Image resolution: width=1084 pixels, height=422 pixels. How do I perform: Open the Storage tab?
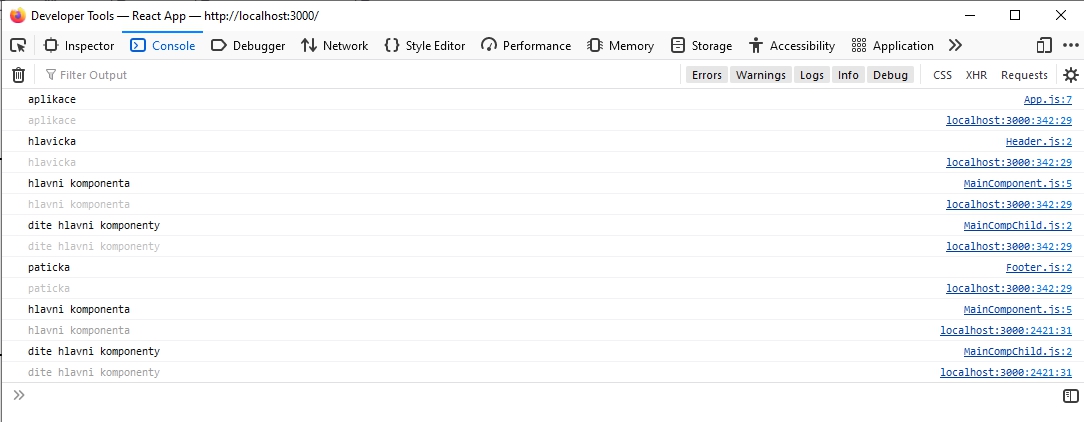tap(701, 46)
